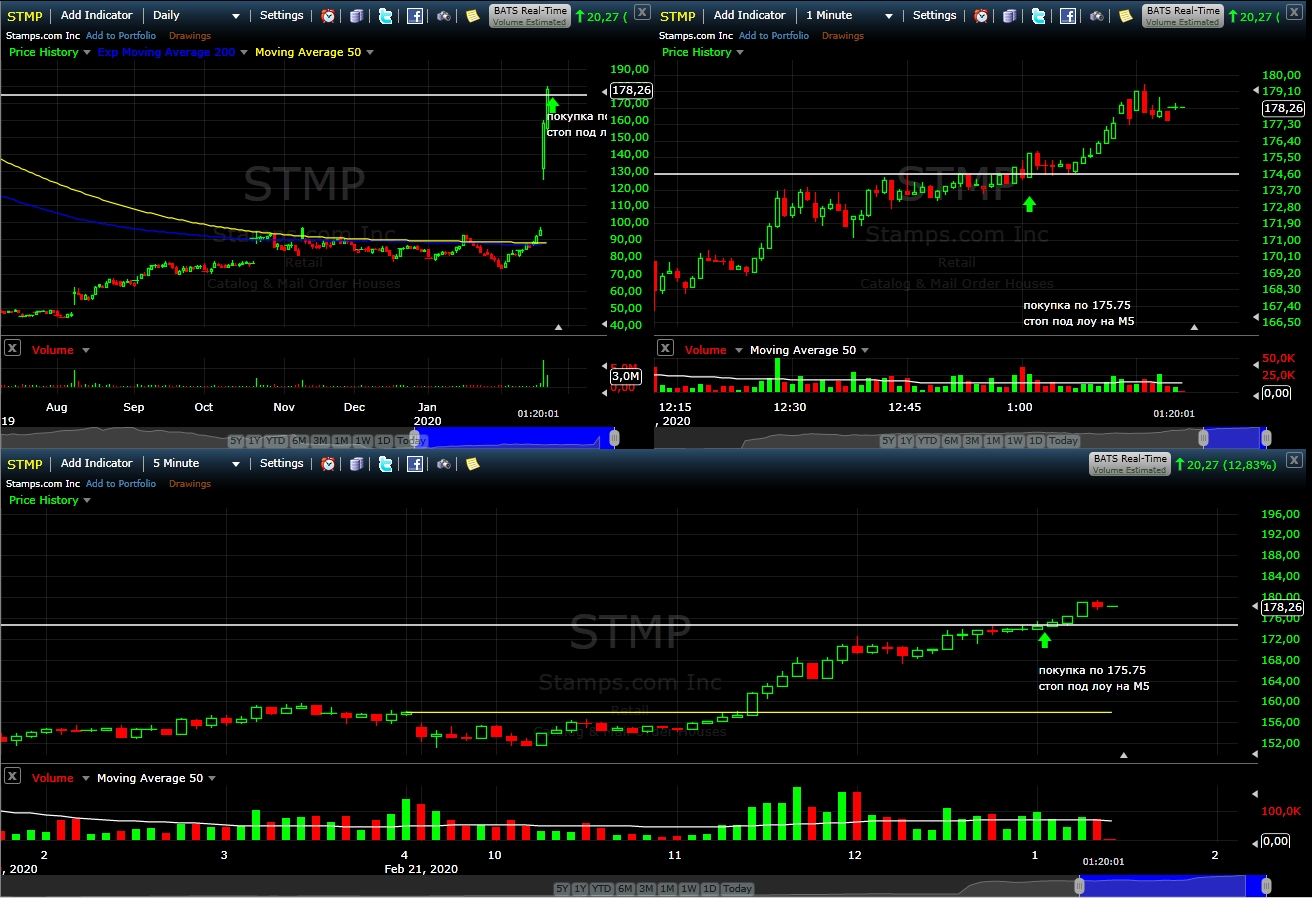Image resolution: width=1312 pixels, height=898 pixels.
Task: Click Add Indicator in 5 Minute chart
Action: click(x=96, y=464)
